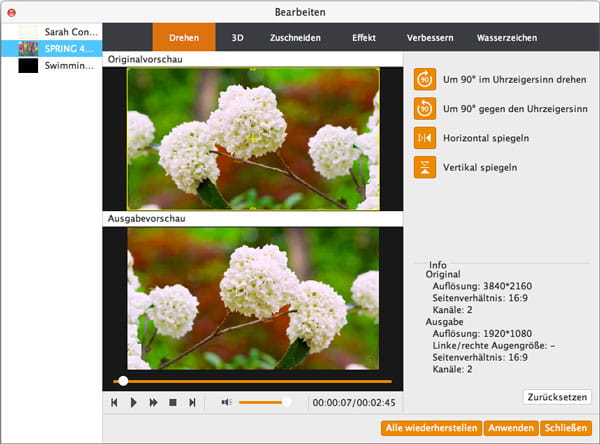Click Alle wiederherstellen button
This screenshot has width=600, height=444.
pyautogui.click(x=431, y=428)
